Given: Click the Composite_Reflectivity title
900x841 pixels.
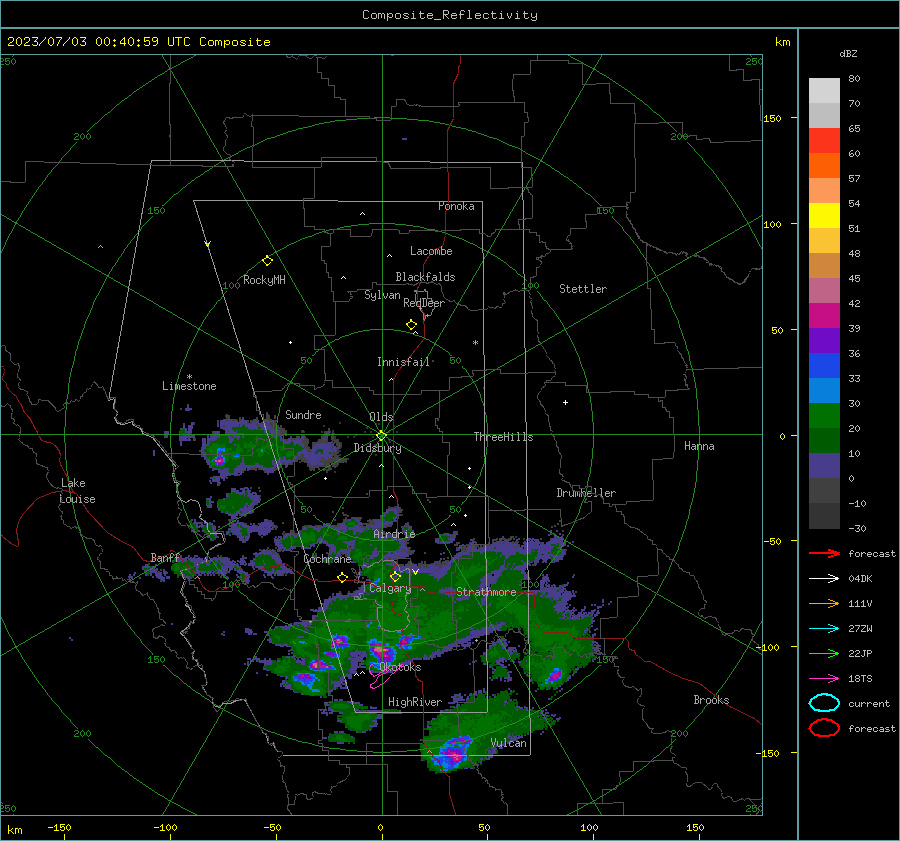Looking at the screenshot, I should click(x=449, y=15).
